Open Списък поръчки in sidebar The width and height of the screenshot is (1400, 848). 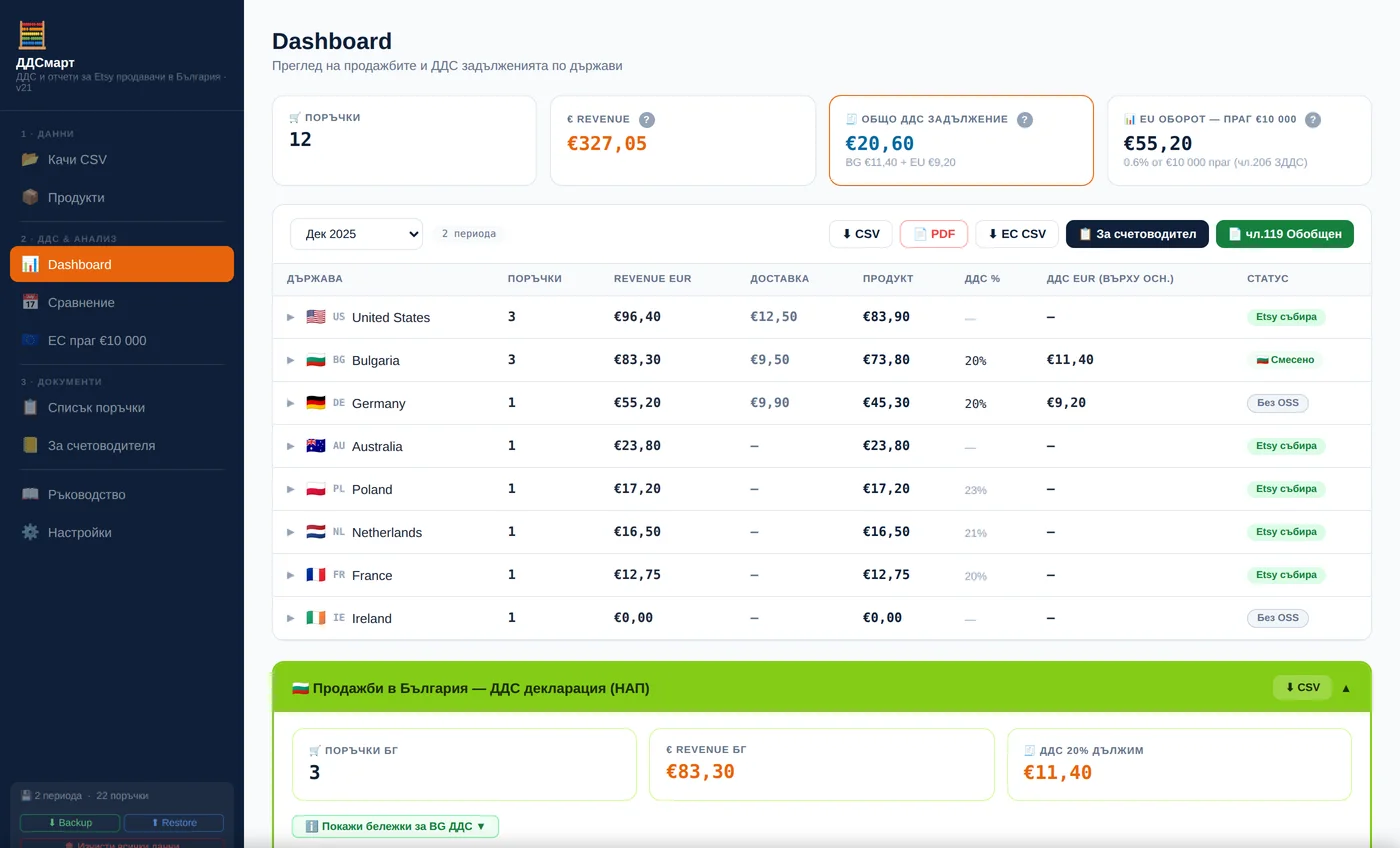122,407
